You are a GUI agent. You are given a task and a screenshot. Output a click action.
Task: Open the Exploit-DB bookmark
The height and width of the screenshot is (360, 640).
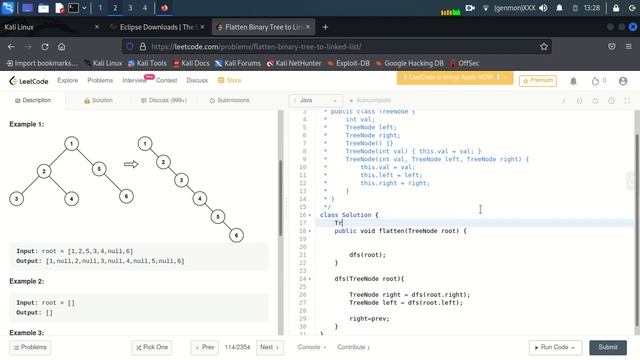[x=348, y=63]
